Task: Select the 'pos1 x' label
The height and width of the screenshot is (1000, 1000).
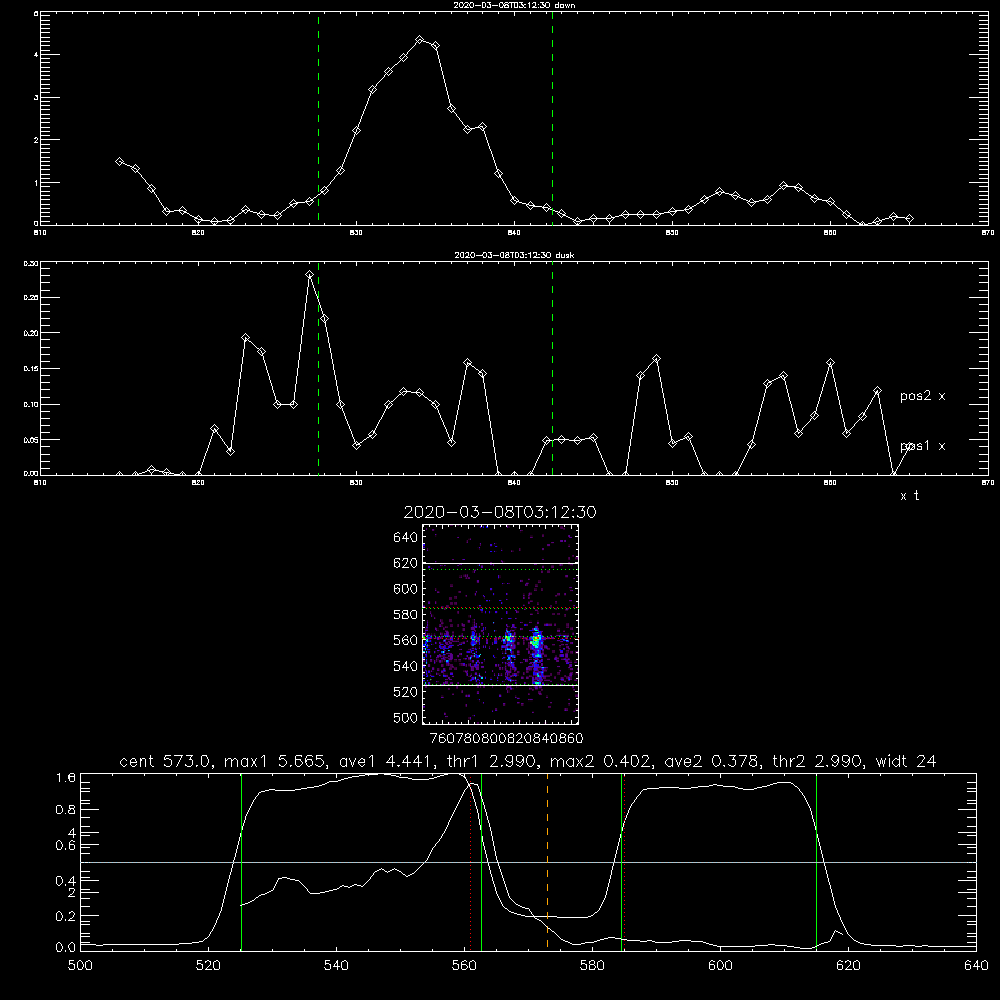Action: coord(922,446)
